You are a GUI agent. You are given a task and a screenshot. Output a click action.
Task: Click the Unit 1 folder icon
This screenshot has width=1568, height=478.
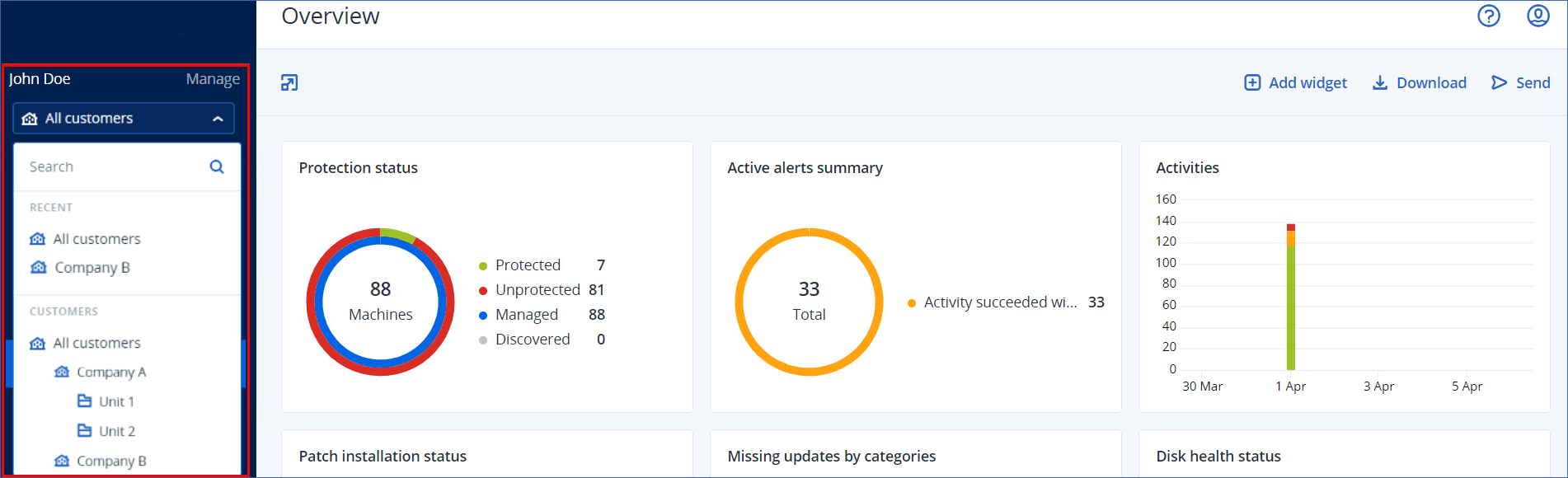(x=84, y=401)
